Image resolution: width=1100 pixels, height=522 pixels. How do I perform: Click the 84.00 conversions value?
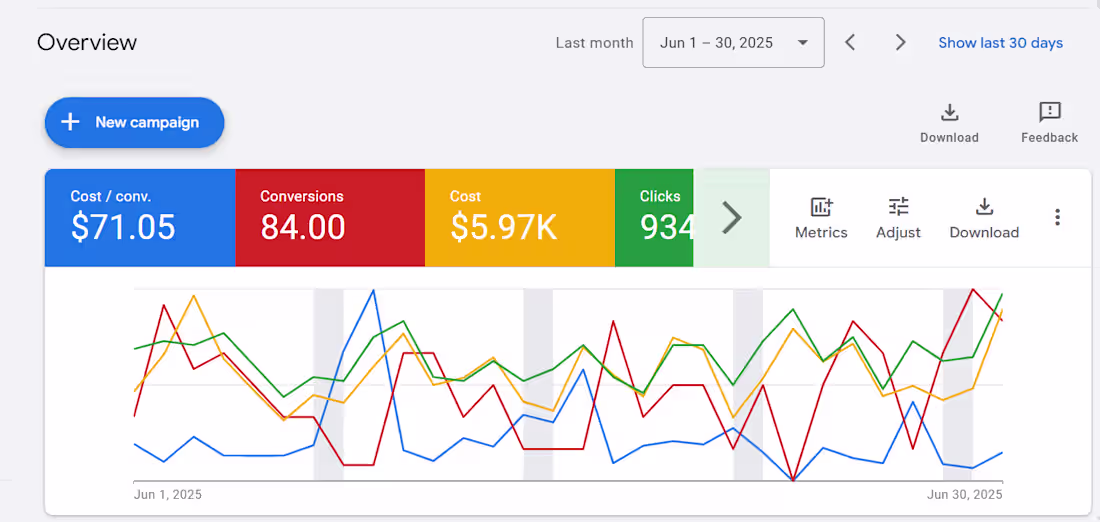(x=303, y=227)
